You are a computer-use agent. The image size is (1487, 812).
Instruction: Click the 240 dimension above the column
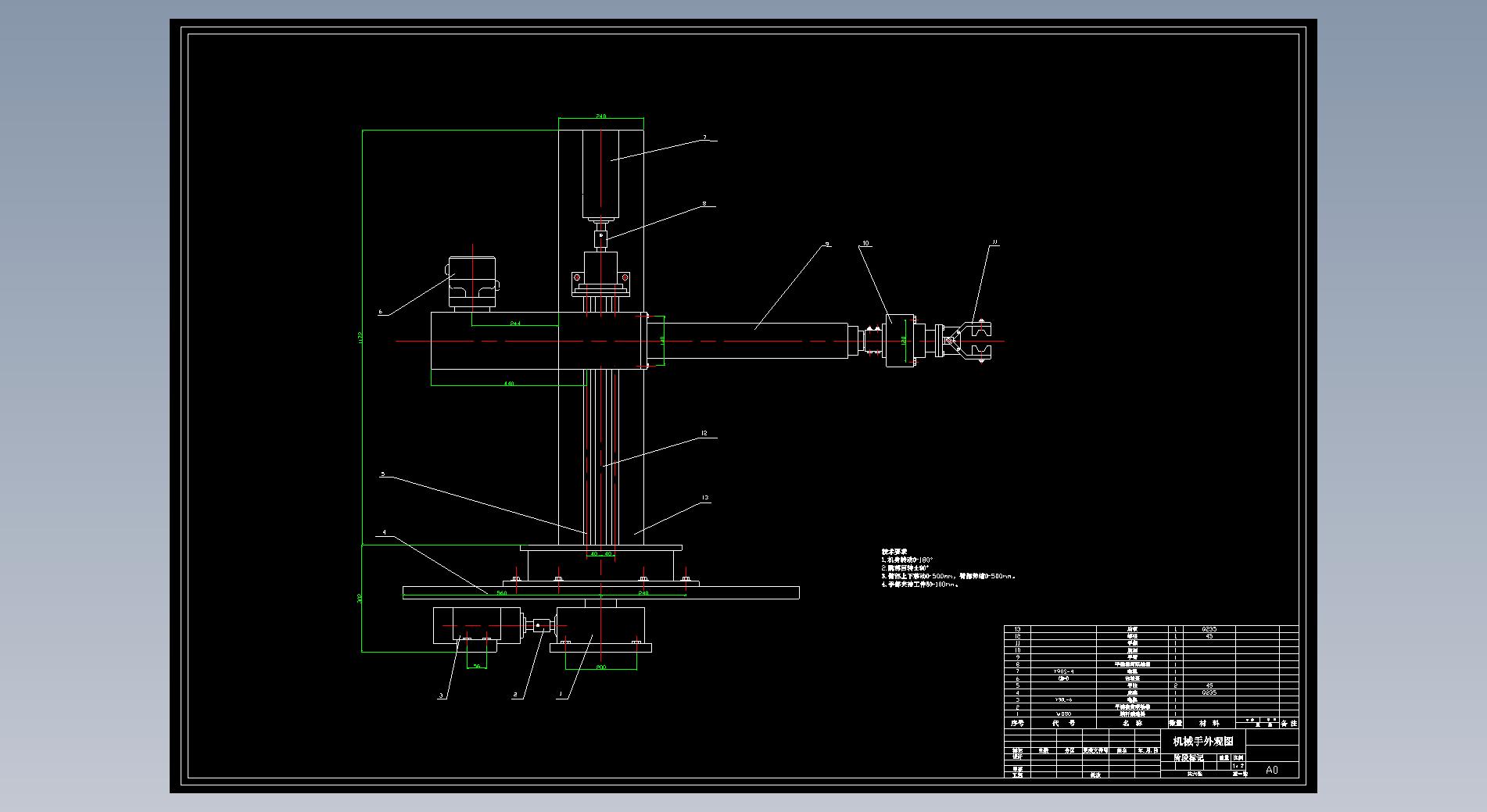click(600, 116)
